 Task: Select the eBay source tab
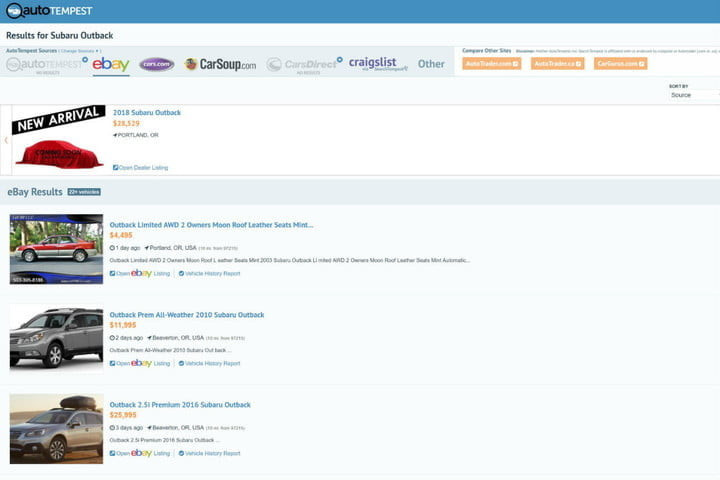tap(111, 65)
